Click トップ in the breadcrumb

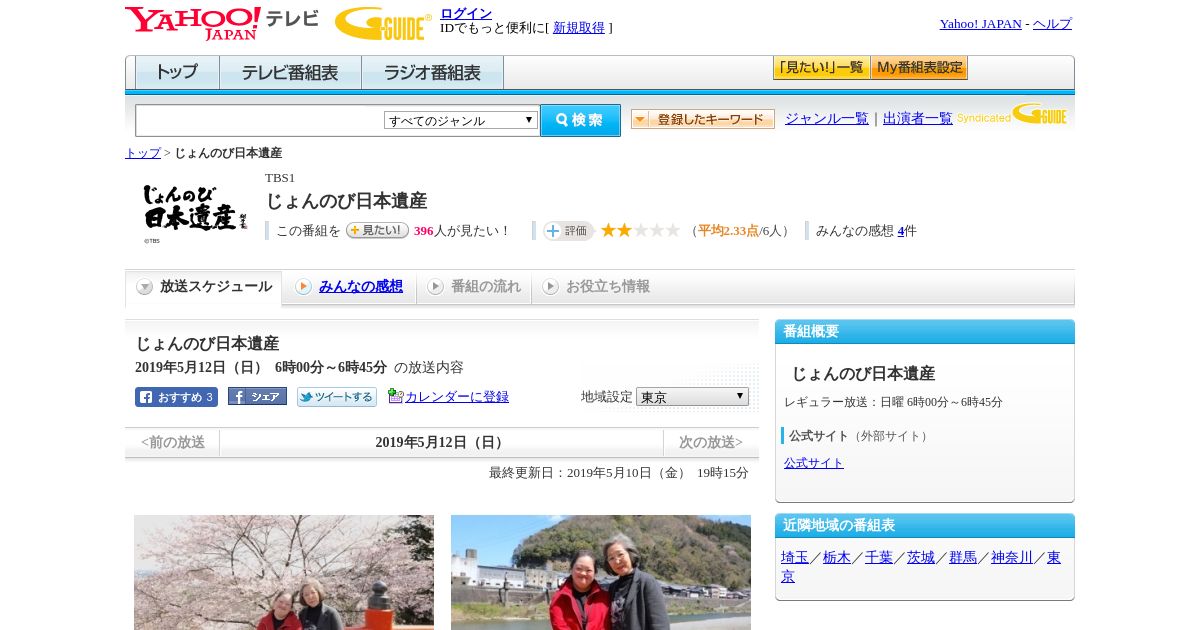[142, 153]
